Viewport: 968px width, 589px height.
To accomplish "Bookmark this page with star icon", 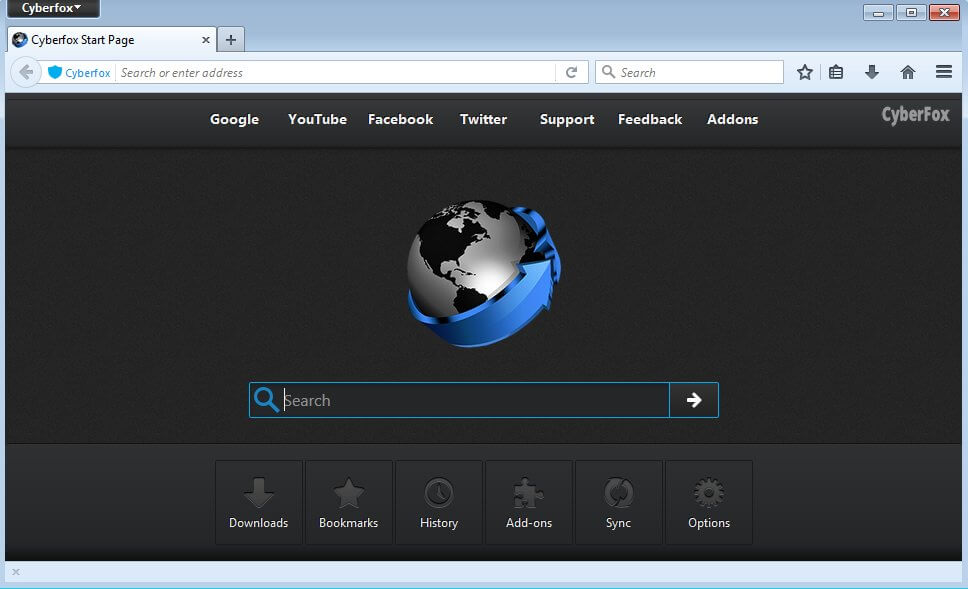I will [804, 72].
